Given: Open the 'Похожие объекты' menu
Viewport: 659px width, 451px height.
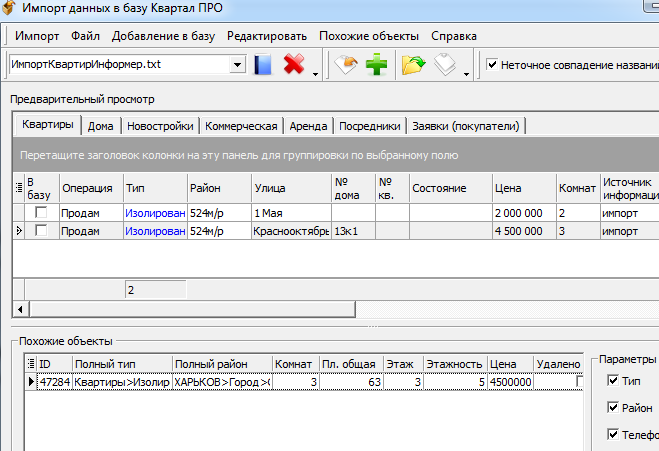Looking at the screenshot, I should [x=369, y=36].
